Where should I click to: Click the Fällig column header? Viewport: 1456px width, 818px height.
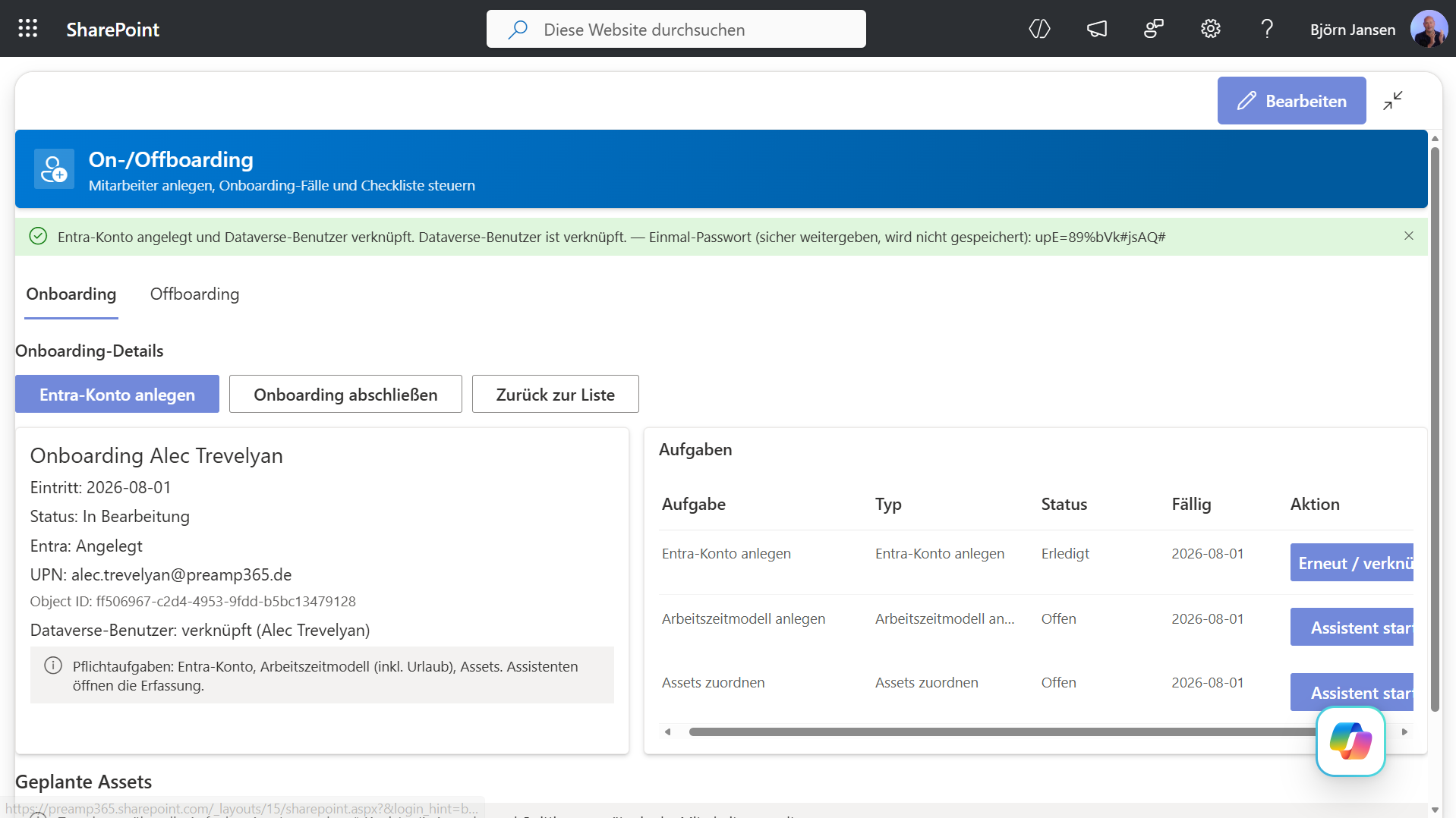coord(1191,504)
